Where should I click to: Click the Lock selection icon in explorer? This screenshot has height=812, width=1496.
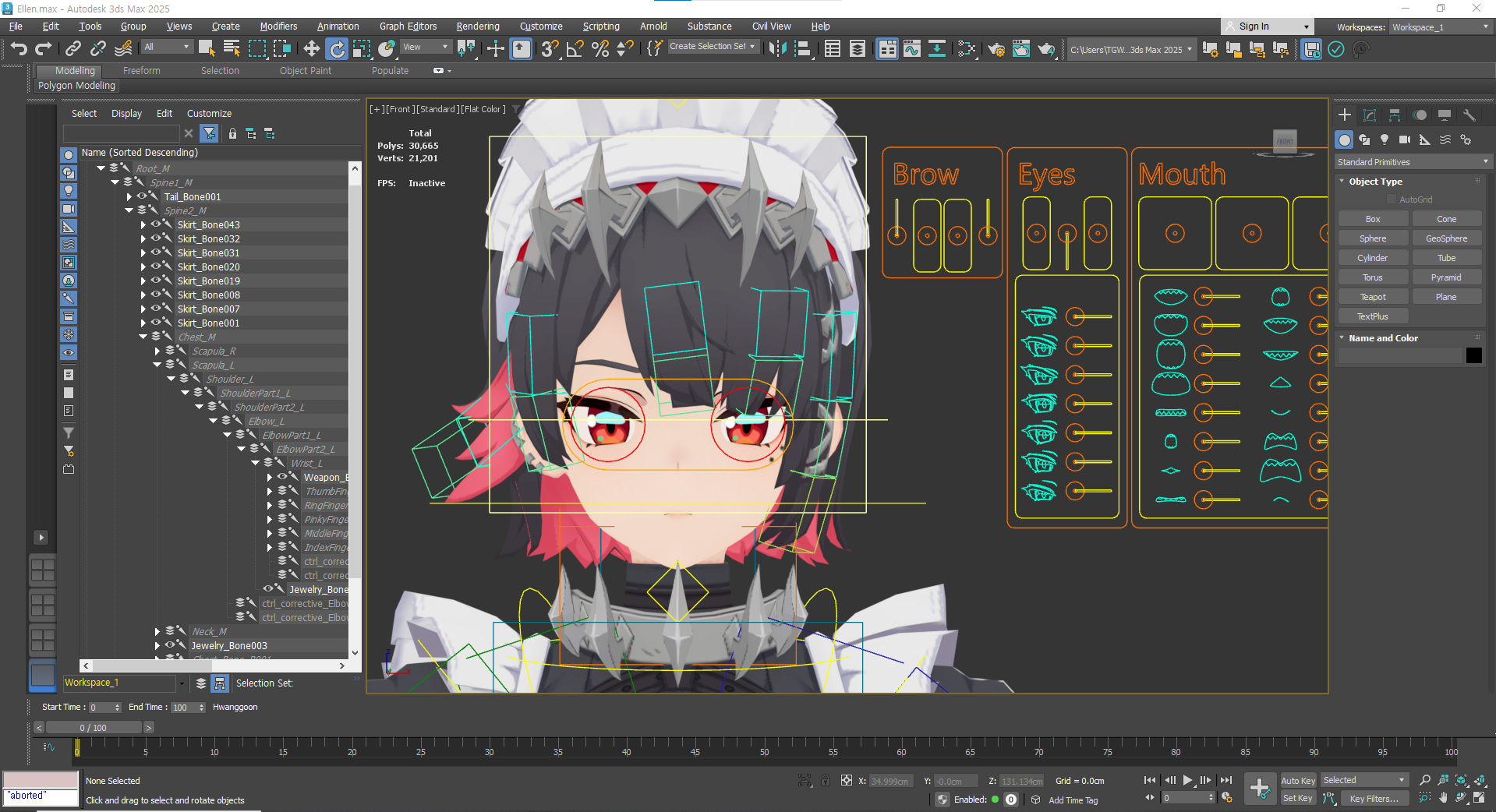[232, 134]
